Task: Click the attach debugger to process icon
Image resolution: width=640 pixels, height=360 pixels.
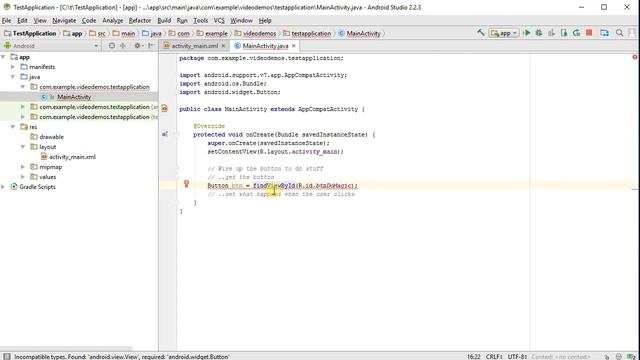Action: 564,33
